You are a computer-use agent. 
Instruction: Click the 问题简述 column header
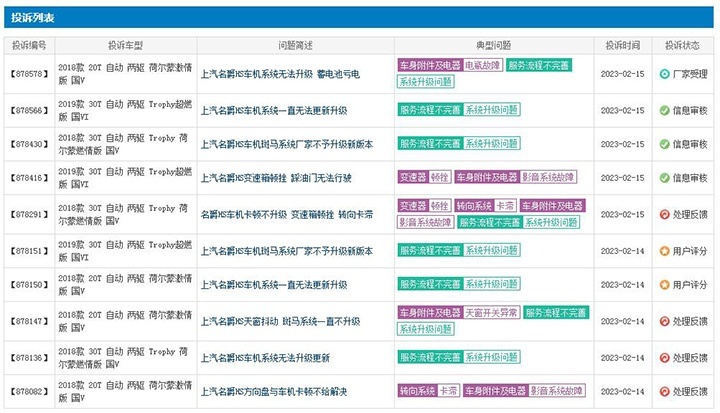(x=295, y=45)
